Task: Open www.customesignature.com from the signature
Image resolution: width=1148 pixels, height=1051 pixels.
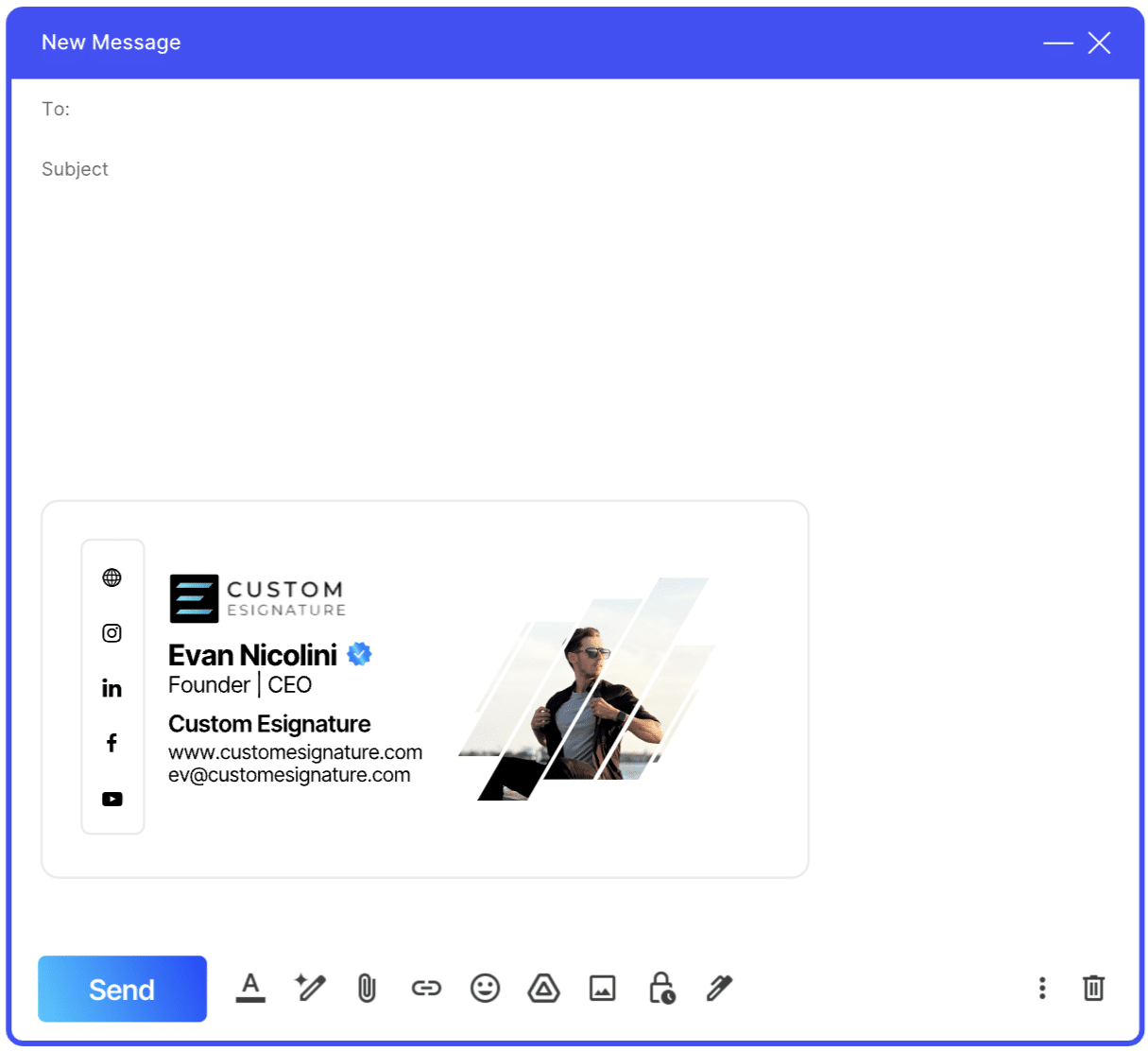Action: tap(295, 751)
